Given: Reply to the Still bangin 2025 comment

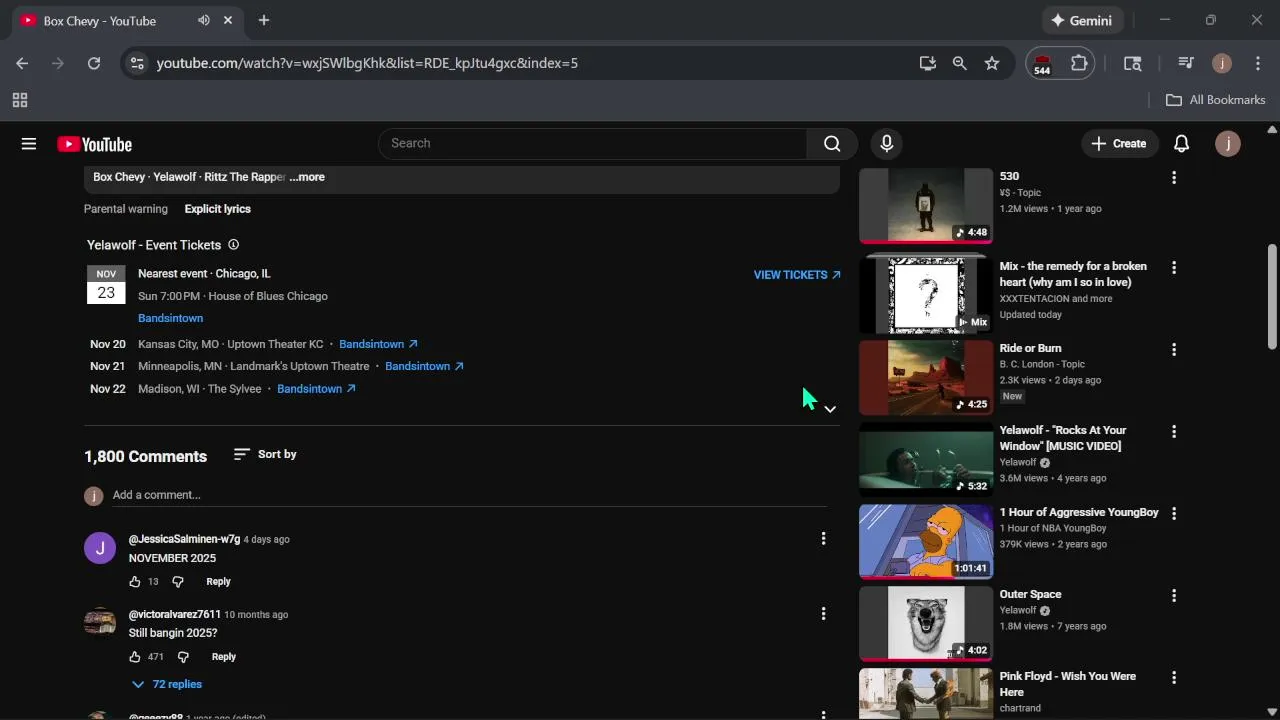Looking at the screenshot, I should click(223, 657).
